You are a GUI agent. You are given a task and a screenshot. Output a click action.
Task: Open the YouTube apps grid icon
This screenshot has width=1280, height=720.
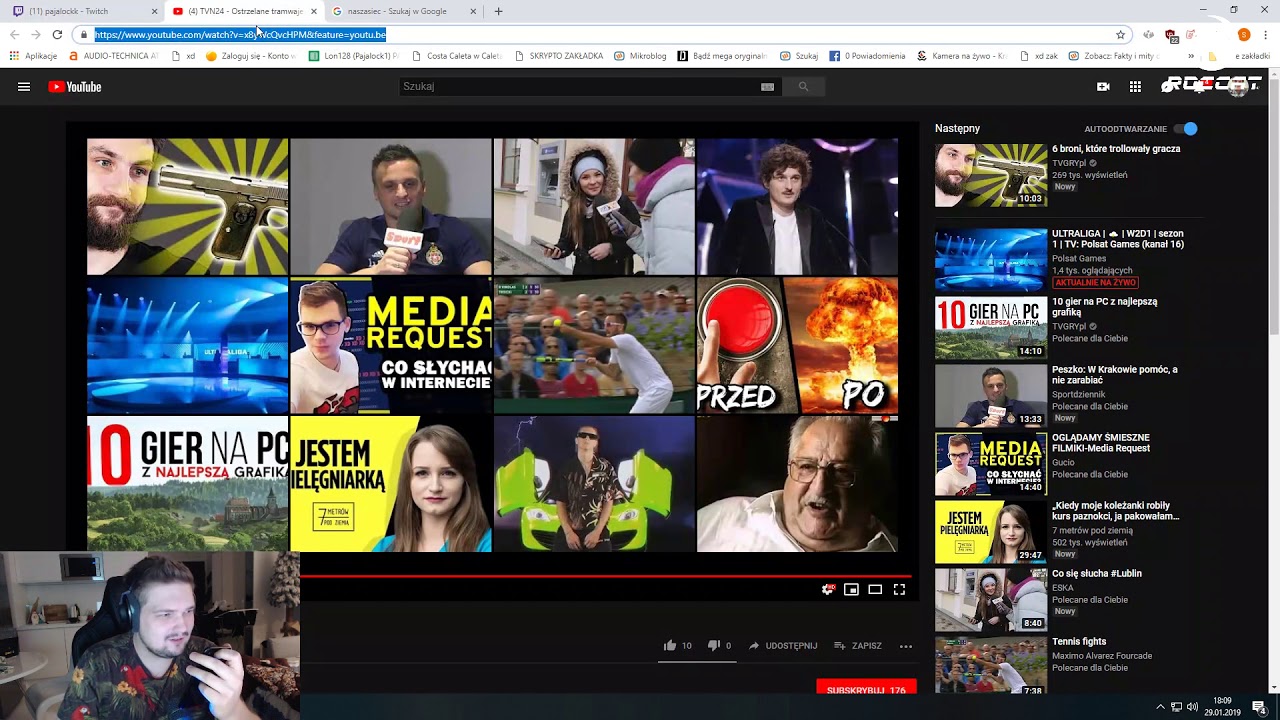point(1135,87)
